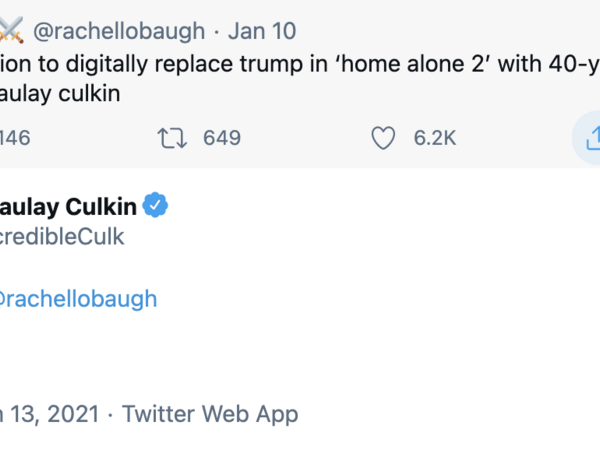Screen dimensions: 600x450
Task: Open the @rachellobaugh profile from the tweet header
Action: (119, 31)
